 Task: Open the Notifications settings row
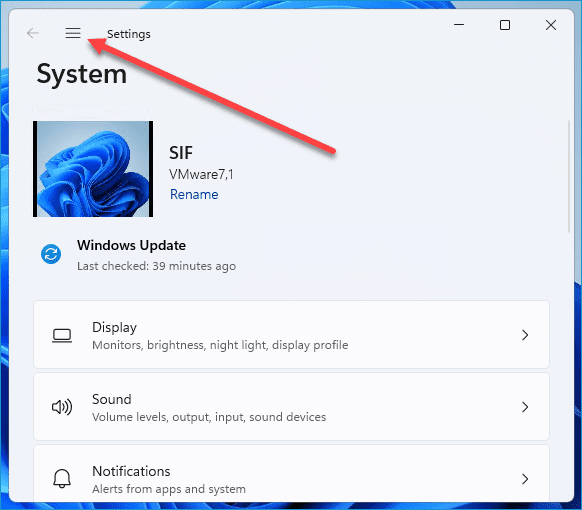291,474
